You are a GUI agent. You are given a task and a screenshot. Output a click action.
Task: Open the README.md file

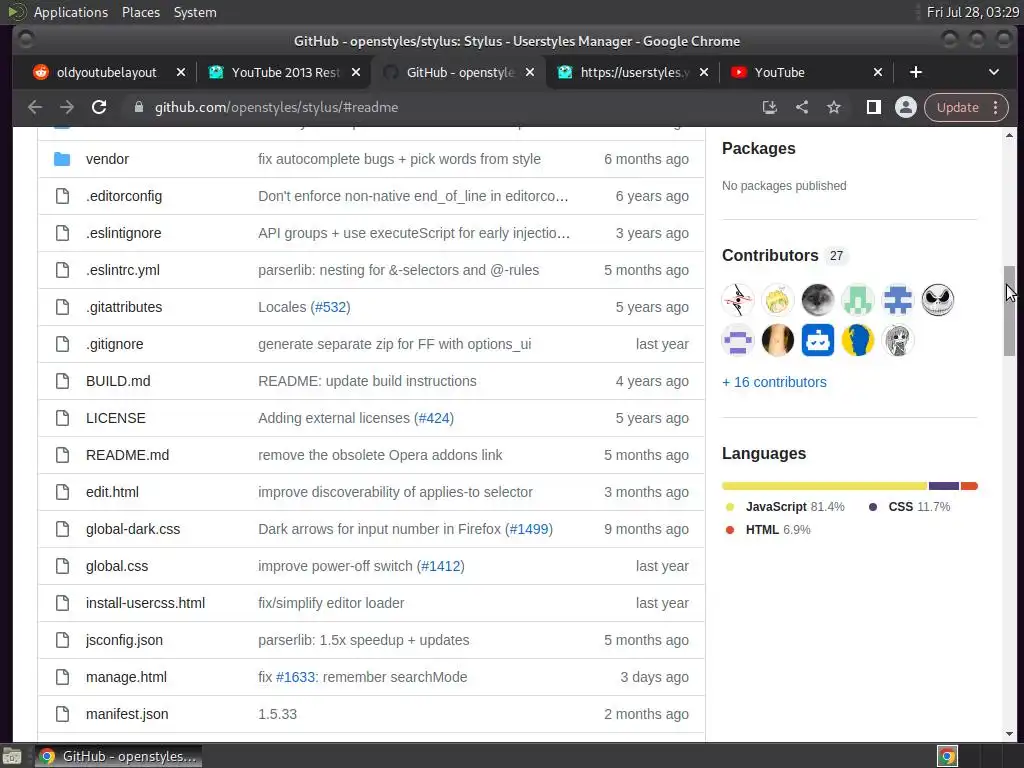tap(127, 455)
